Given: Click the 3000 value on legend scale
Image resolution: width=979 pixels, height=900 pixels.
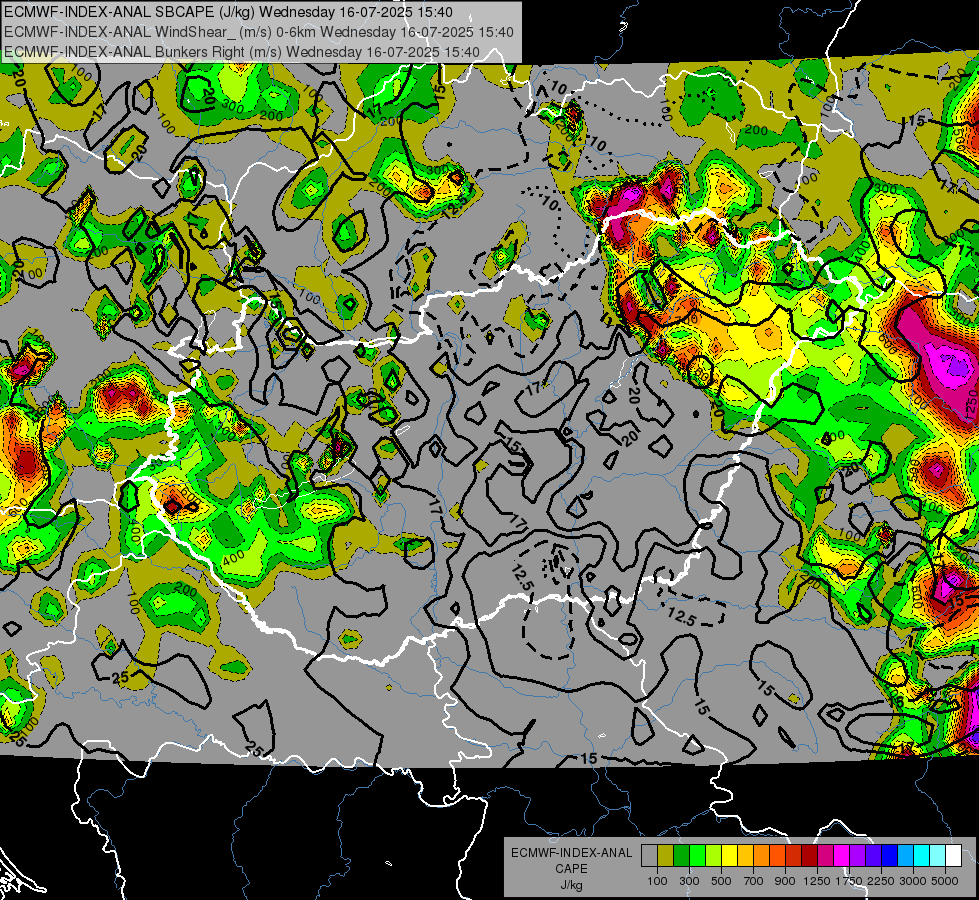Looking at the screenshot, I should pyautogui.click(x=913, y=881).
